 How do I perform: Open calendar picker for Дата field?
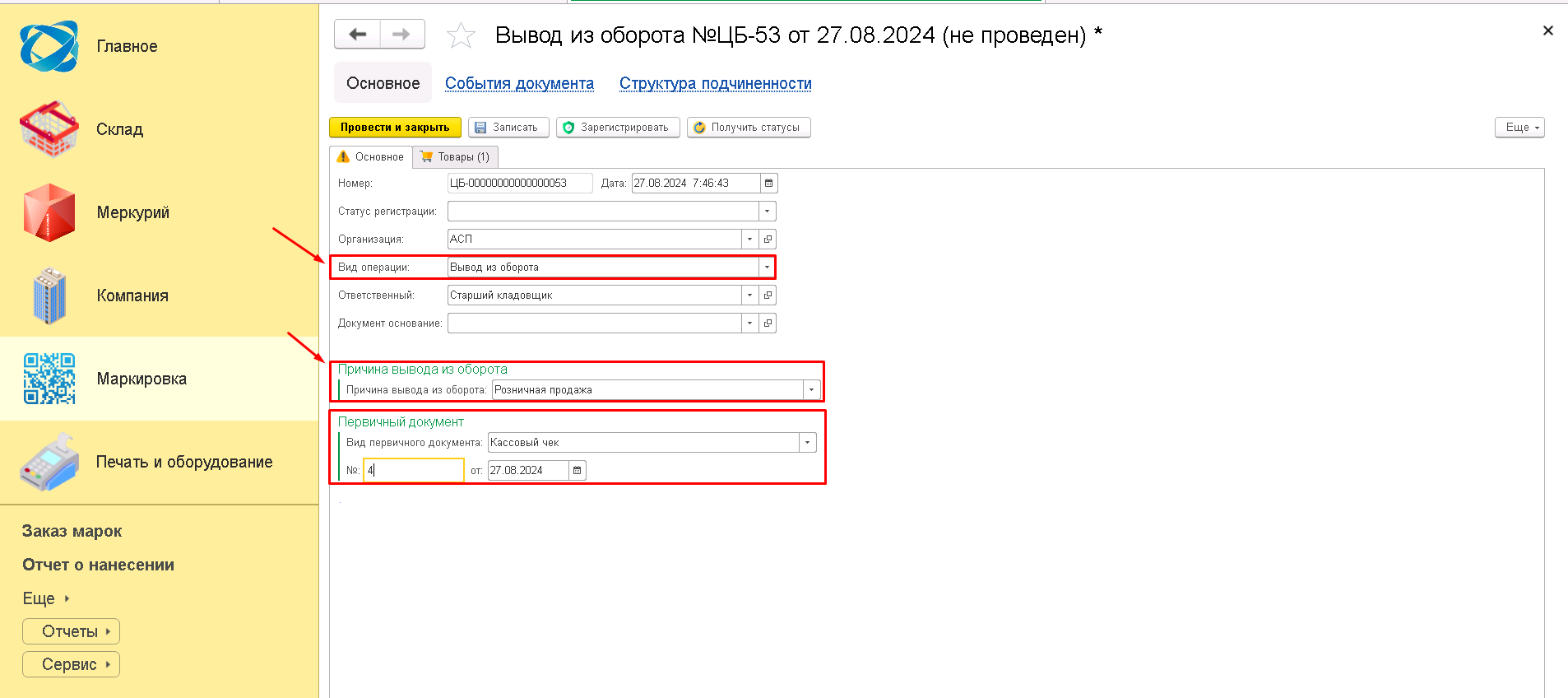point(768,184)
